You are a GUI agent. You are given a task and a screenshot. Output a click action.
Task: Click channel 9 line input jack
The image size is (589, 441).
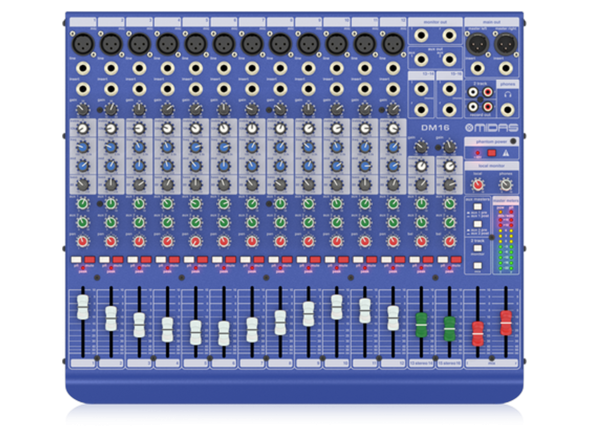point(308,69)
